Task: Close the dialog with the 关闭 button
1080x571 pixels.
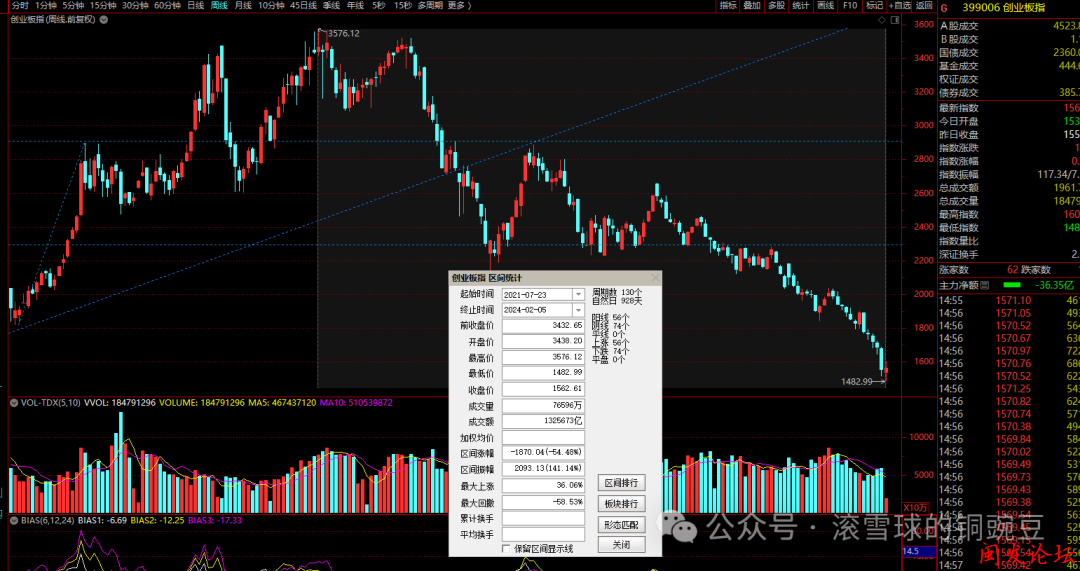Action: [621, 545]
